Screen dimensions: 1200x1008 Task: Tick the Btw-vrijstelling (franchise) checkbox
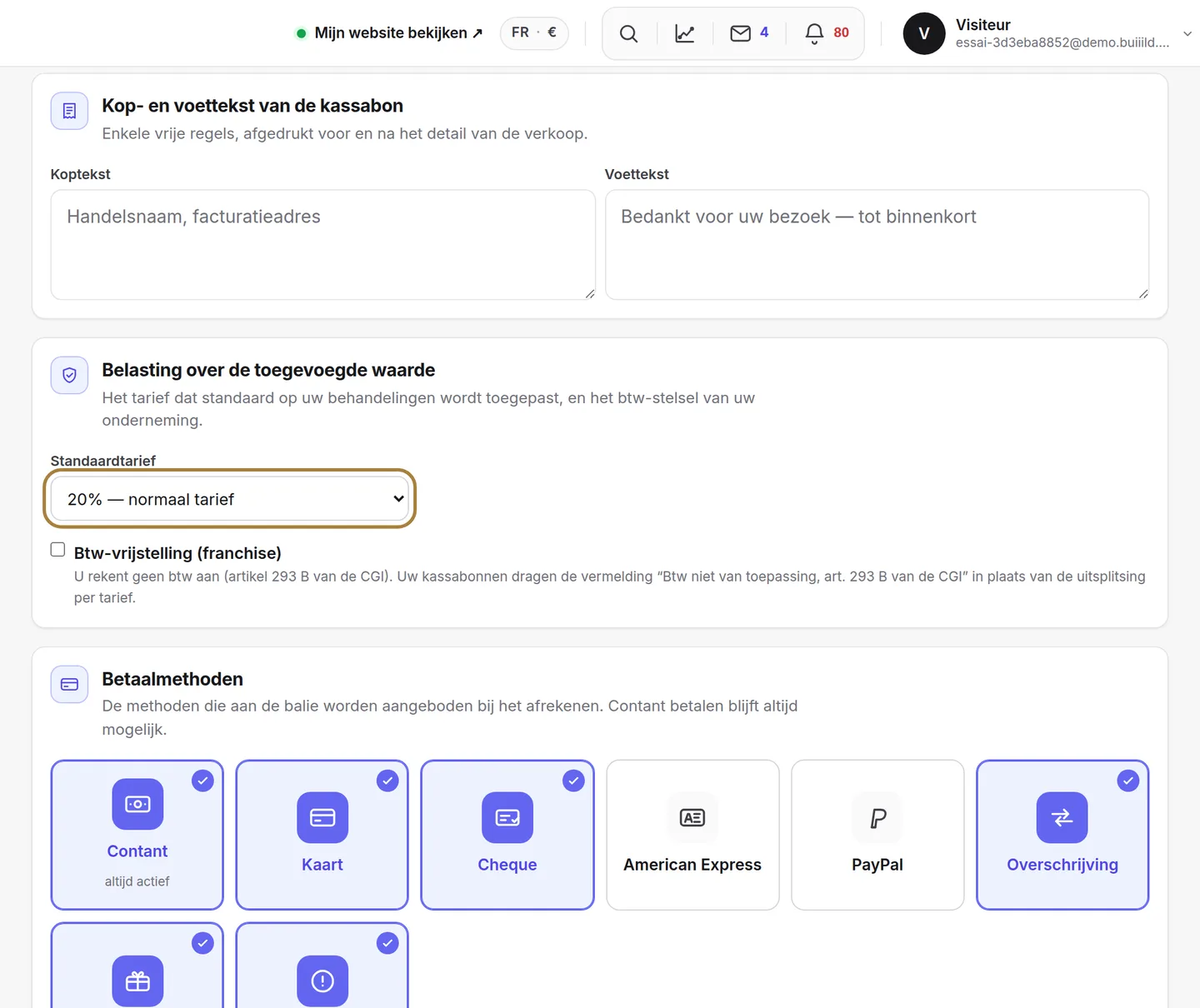57,550
